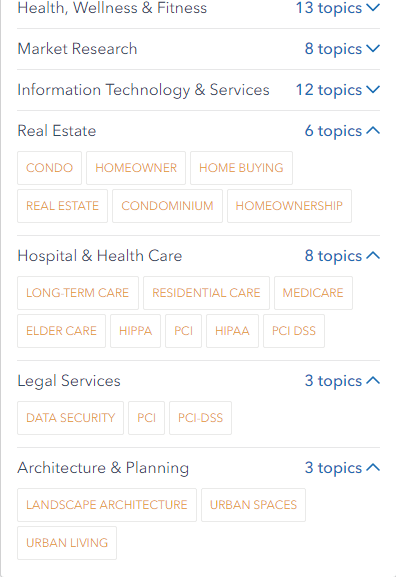The width and height of the screenshot is (396, 577).
Task: Select the DATA SECURITY tag
Action: [x=71, y=418]
